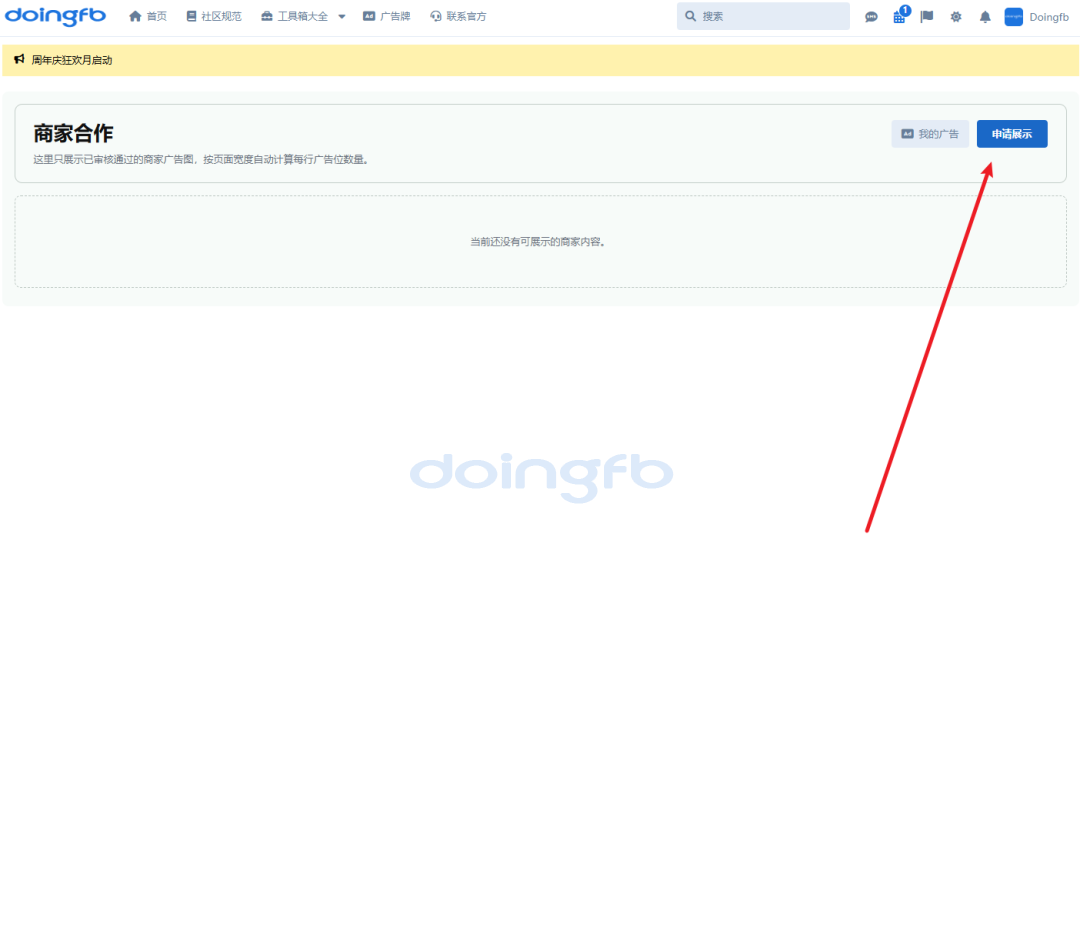Image resolution: width=1080 pixels, height=951 pixels.
Task: Click the magnifier icon in search box
Action: pyautogui.click(x=690, y=16)
